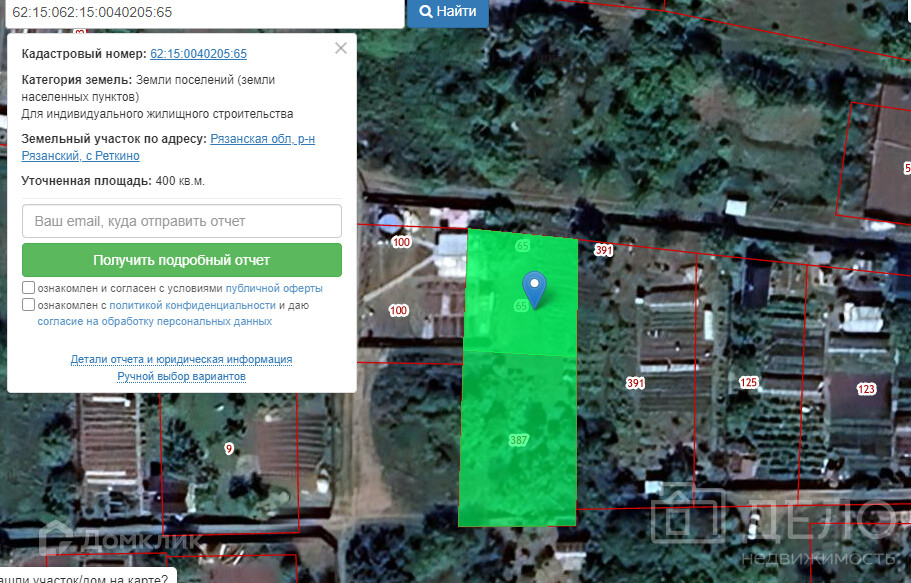The height and width of the screenshot is (583, 911).
Task: Check the privacy policy consent checkbox
Action: pyautogui.click(x=28, y=305)
